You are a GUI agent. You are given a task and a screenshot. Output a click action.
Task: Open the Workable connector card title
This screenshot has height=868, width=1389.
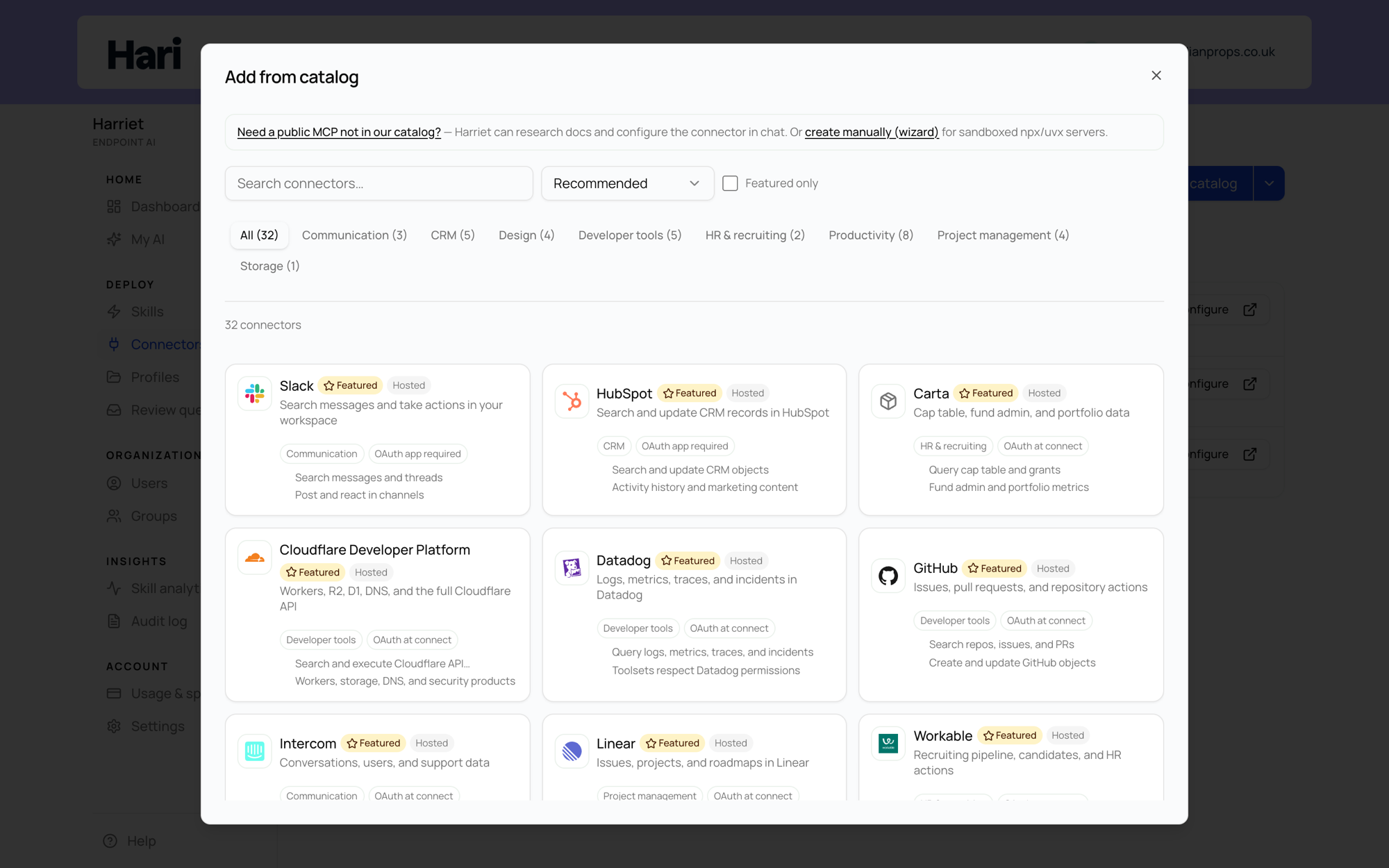coord(943,736)
